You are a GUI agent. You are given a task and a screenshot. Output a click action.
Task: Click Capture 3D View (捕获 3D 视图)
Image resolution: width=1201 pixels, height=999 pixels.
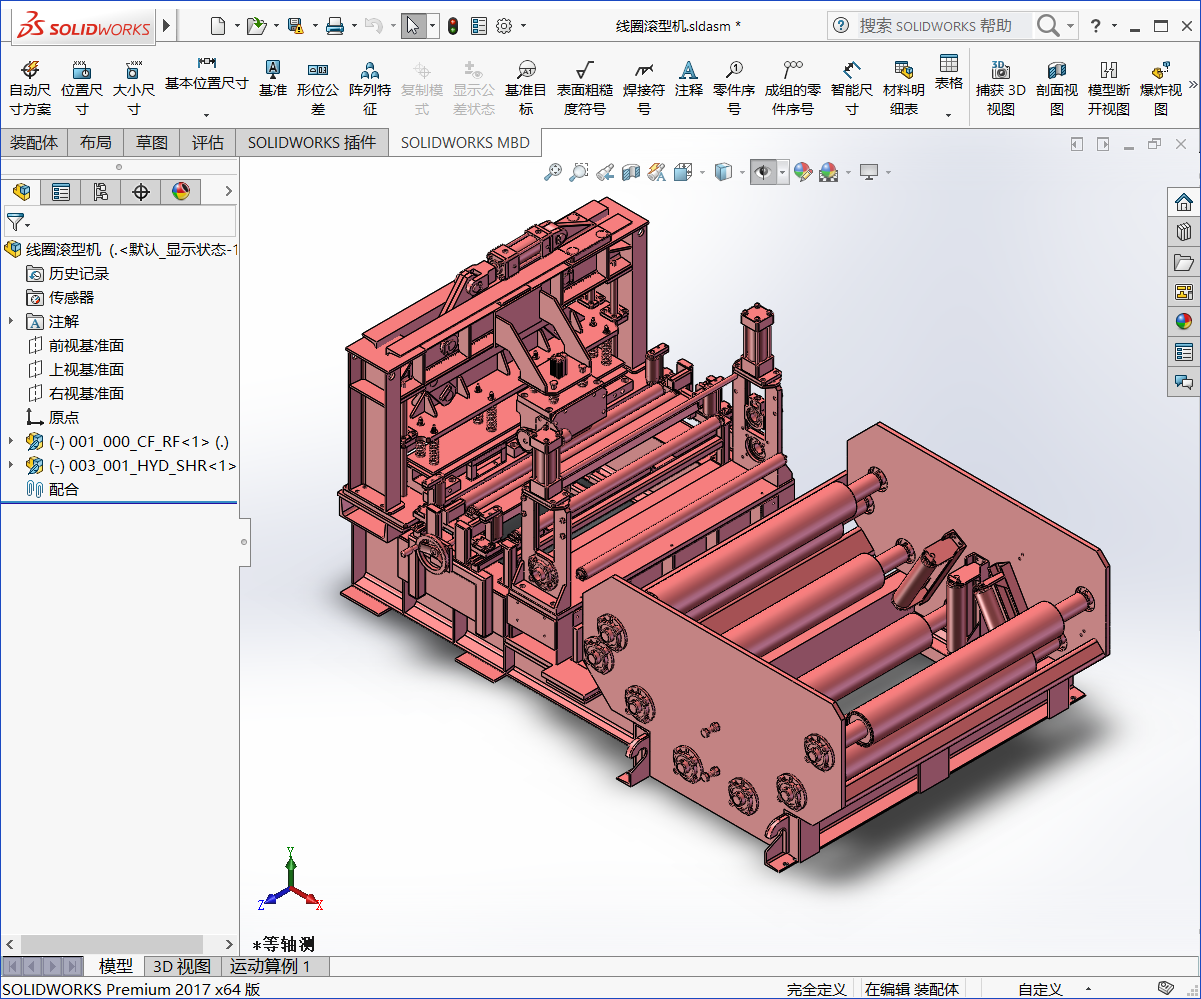[x=1001, y=87]
